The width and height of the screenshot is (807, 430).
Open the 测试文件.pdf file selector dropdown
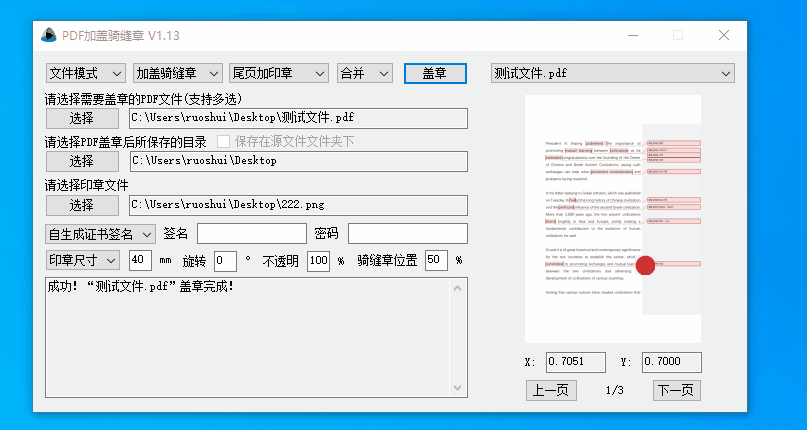point(612,73)
